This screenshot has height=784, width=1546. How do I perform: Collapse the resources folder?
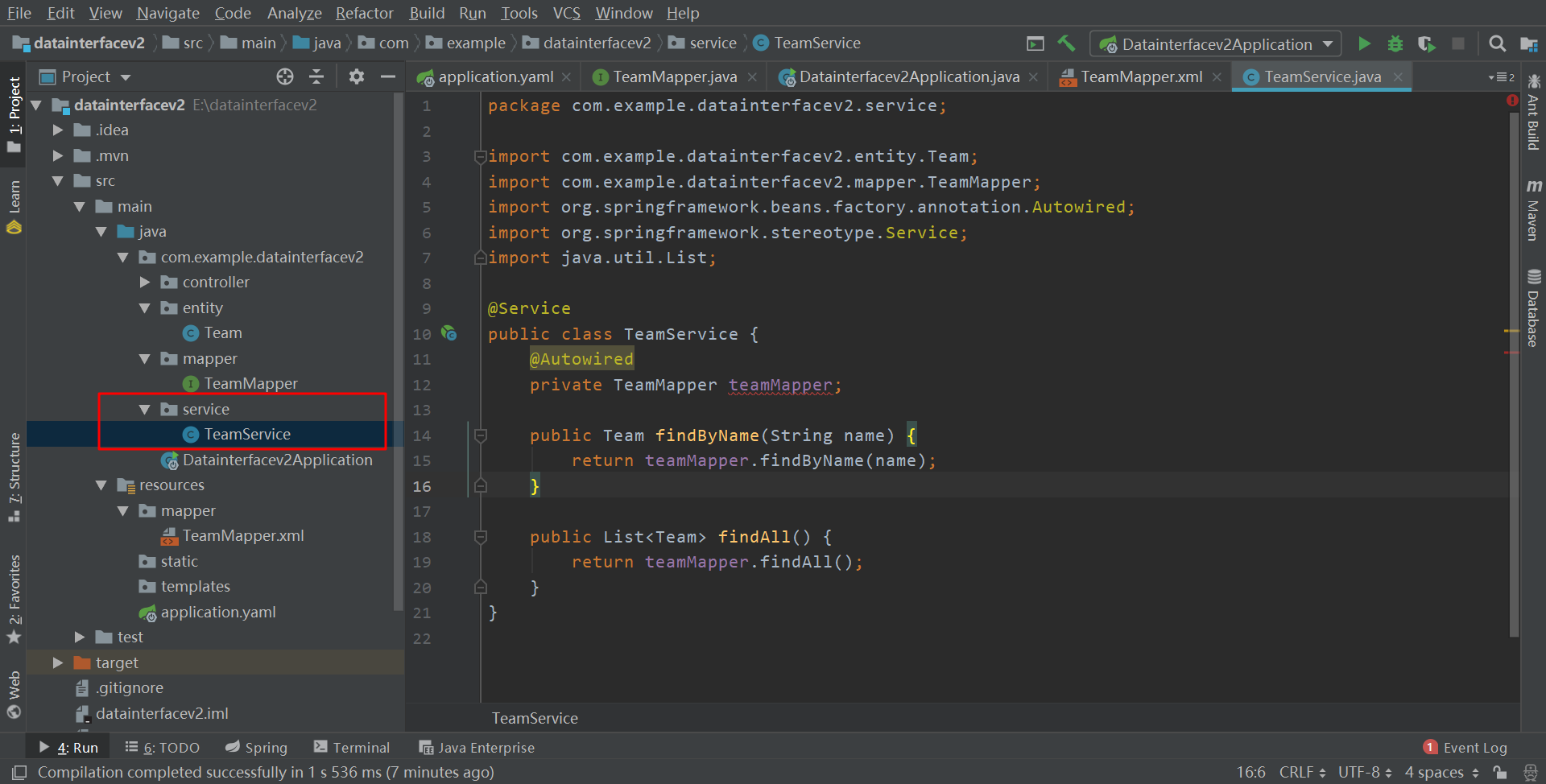click(101, 485)
